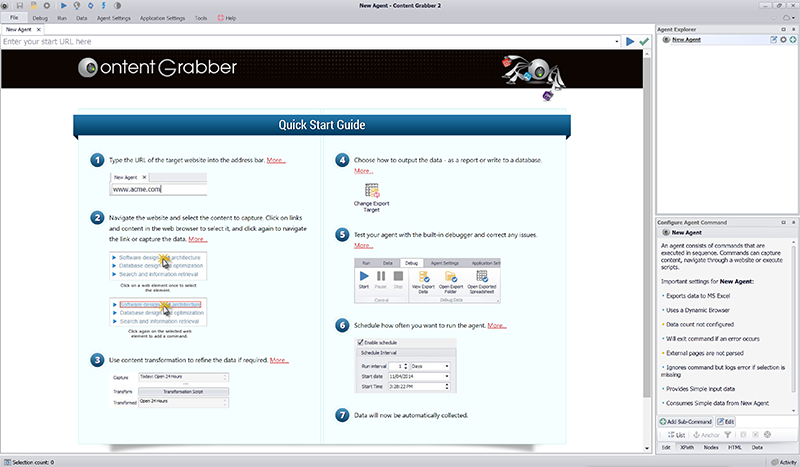The image size is (800, 467).
Task: Click the Configure Agent Command panel scrollbar
Action: 793,321
